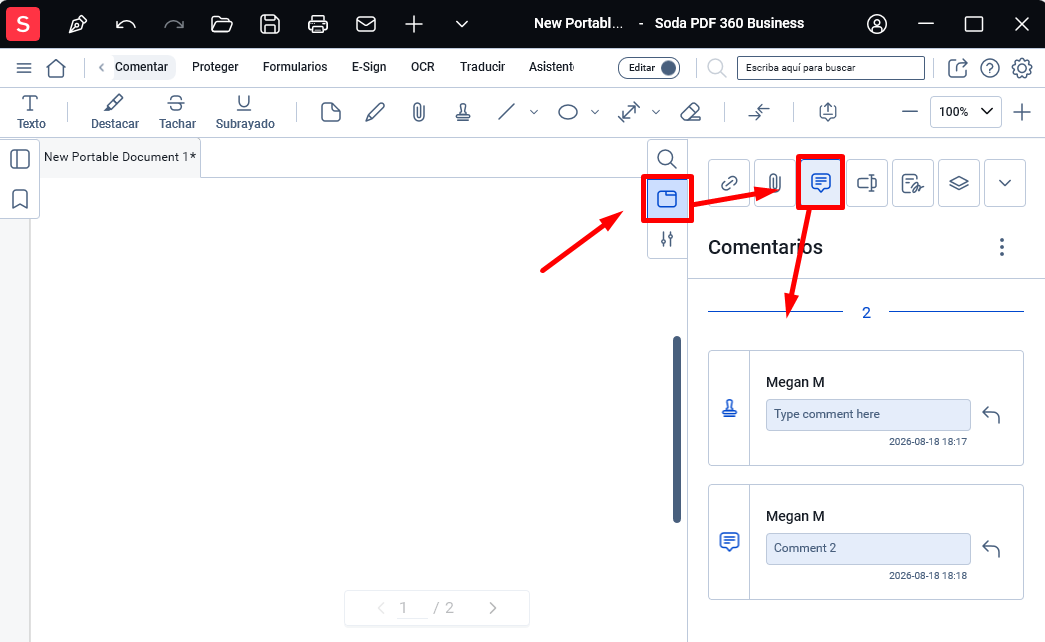
Task: Select the ellipse shape tool
Action: pyautogui.click(x=568, y=112)
